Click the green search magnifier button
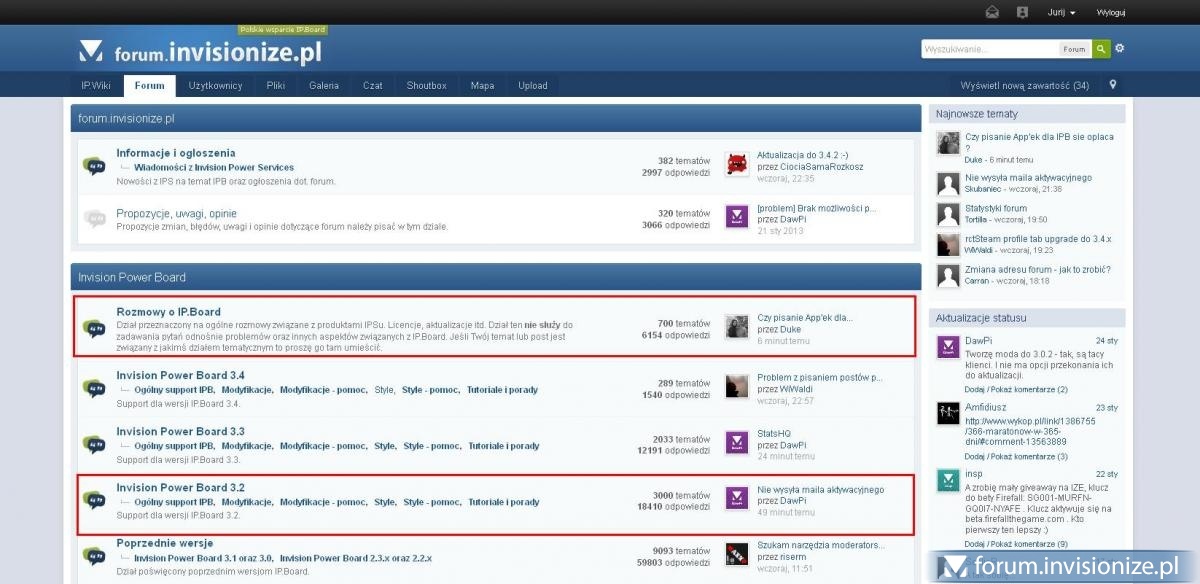Image resolution: width=1200 pixels, height=584 pixels. [x=1100, y=48]
